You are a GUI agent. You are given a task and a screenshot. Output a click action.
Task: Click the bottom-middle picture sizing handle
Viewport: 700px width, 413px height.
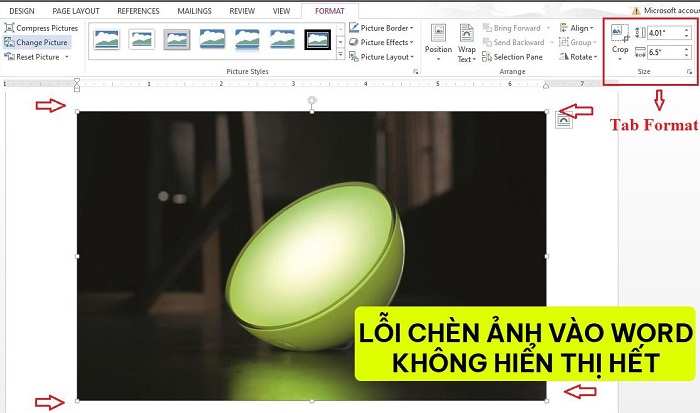pos(312,401)
